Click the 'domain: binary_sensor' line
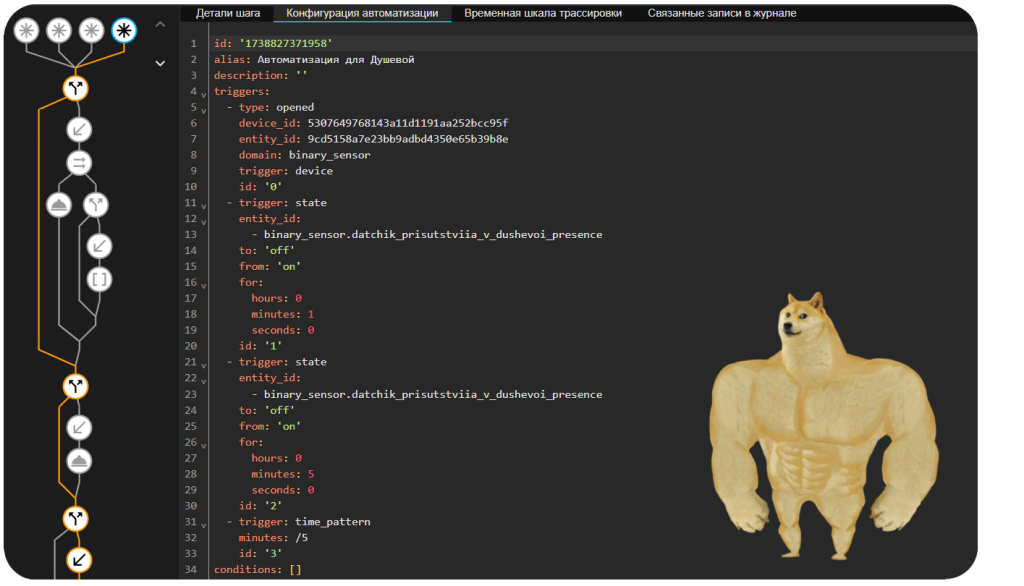1024x586 pixels. pos(304,155)
